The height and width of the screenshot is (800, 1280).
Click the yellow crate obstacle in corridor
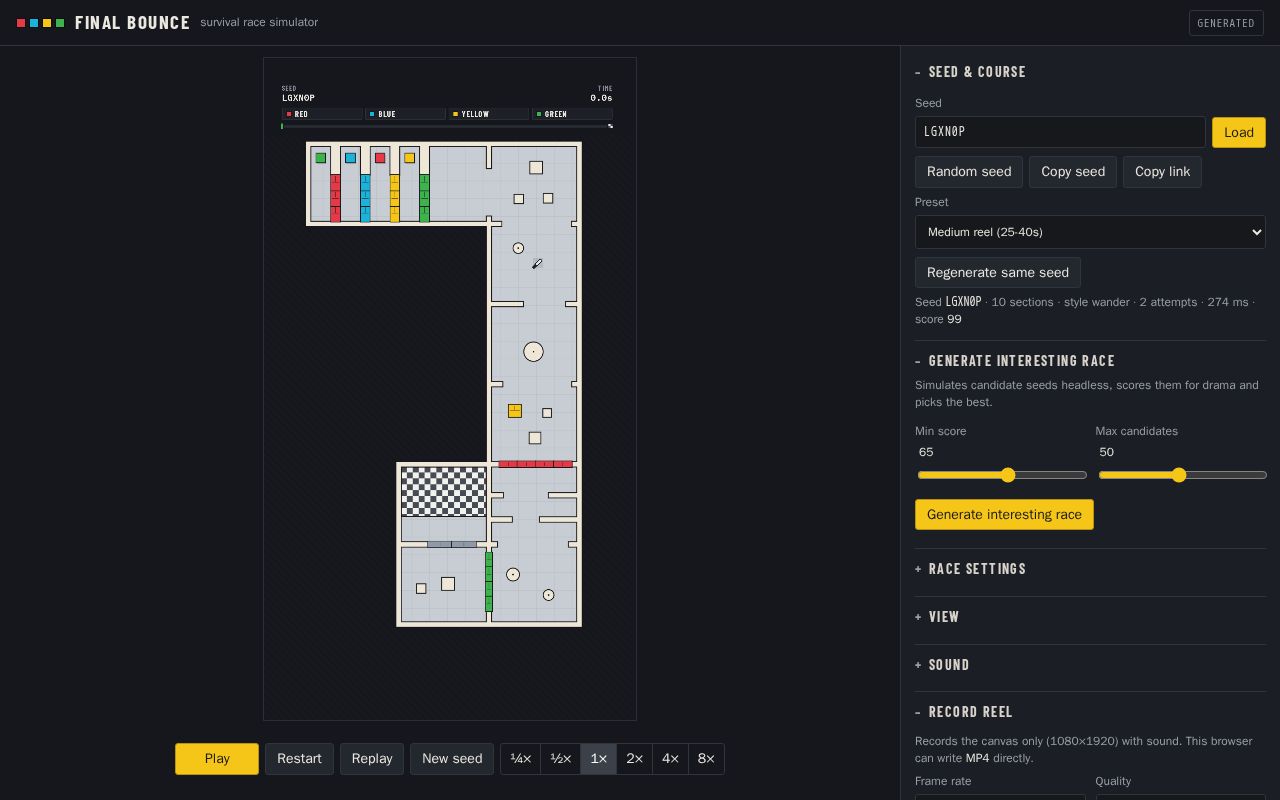515,411
